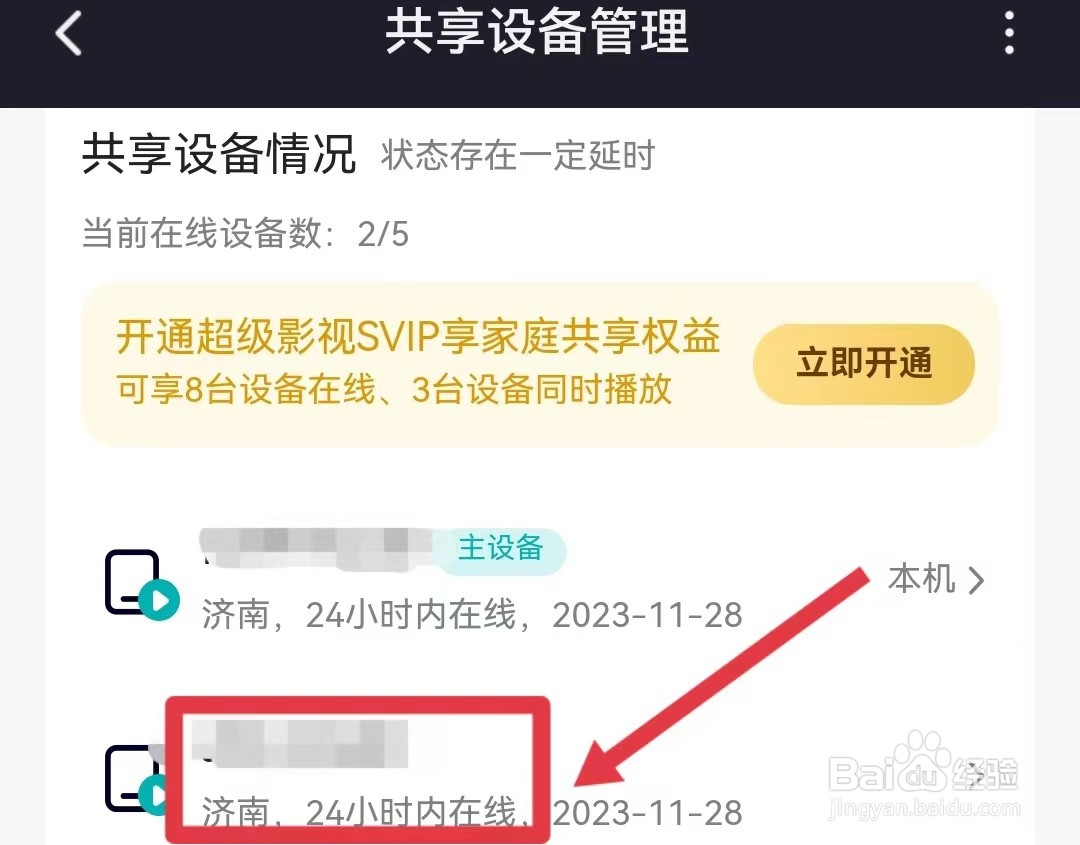Open the 本机 device details chevron
Screen dimensions: 1080x845
pyautogui.click(x=976, y=581)
